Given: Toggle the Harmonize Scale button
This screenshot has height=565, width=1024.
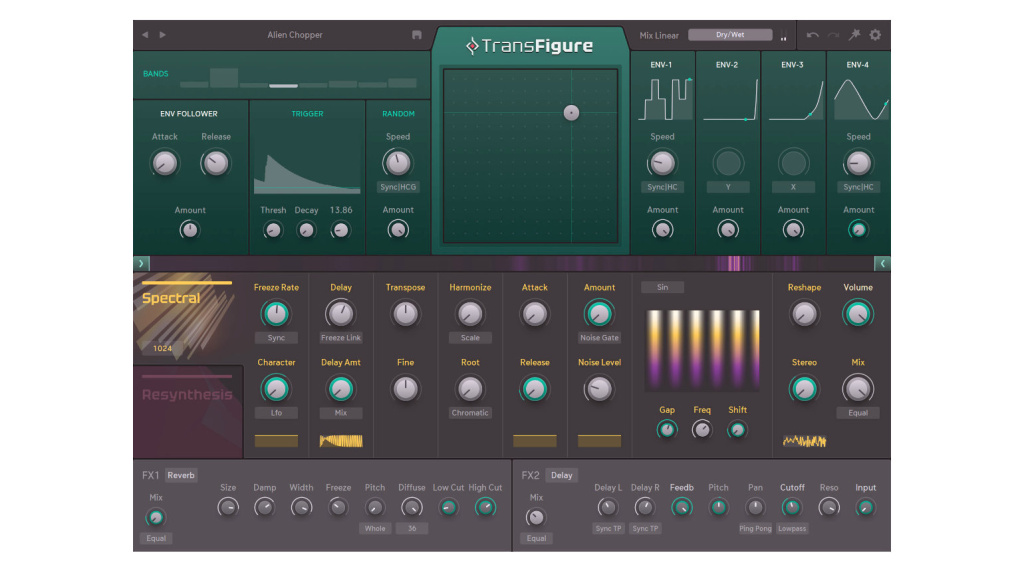Looking at the screenshot, I should (470, 338).
